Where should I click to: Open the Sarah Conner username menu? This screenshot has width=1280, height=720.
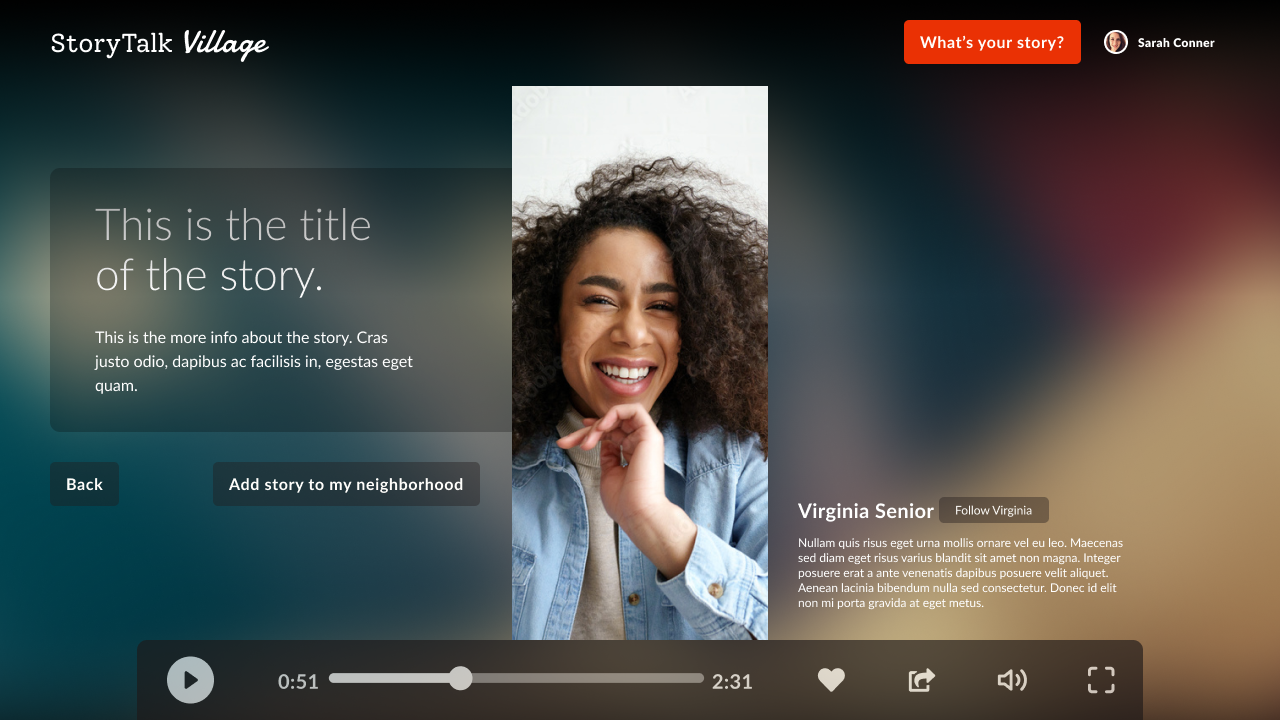click(1176, 43)
